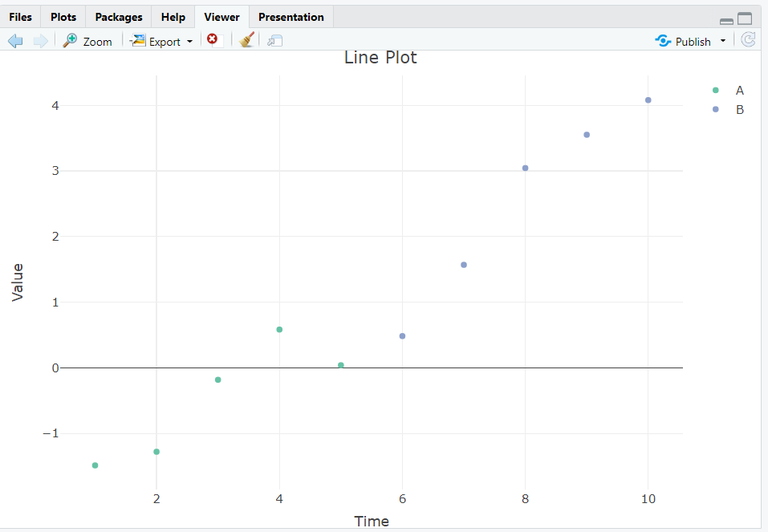Click the A data point at Time 3
This screenshot has height=532, width=768.
pyautogui.click(x=218, y=380)
